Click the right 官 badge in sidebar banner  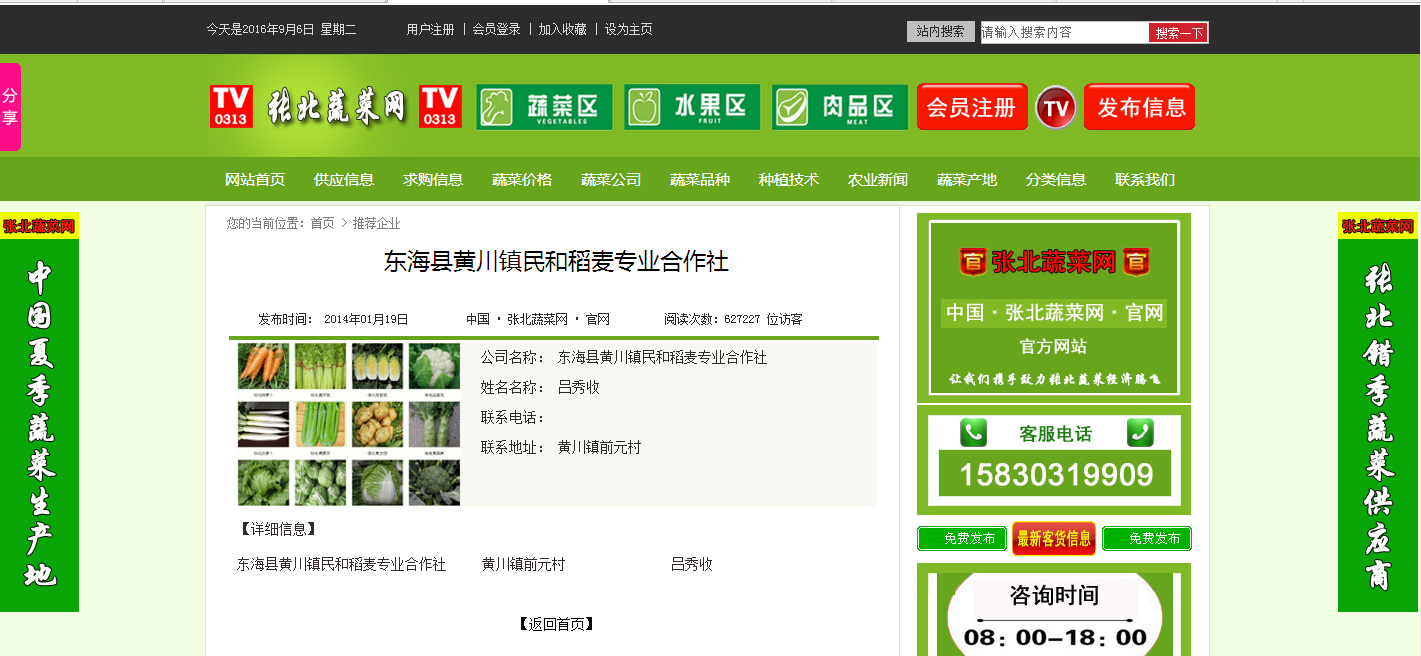[1136, 262]
